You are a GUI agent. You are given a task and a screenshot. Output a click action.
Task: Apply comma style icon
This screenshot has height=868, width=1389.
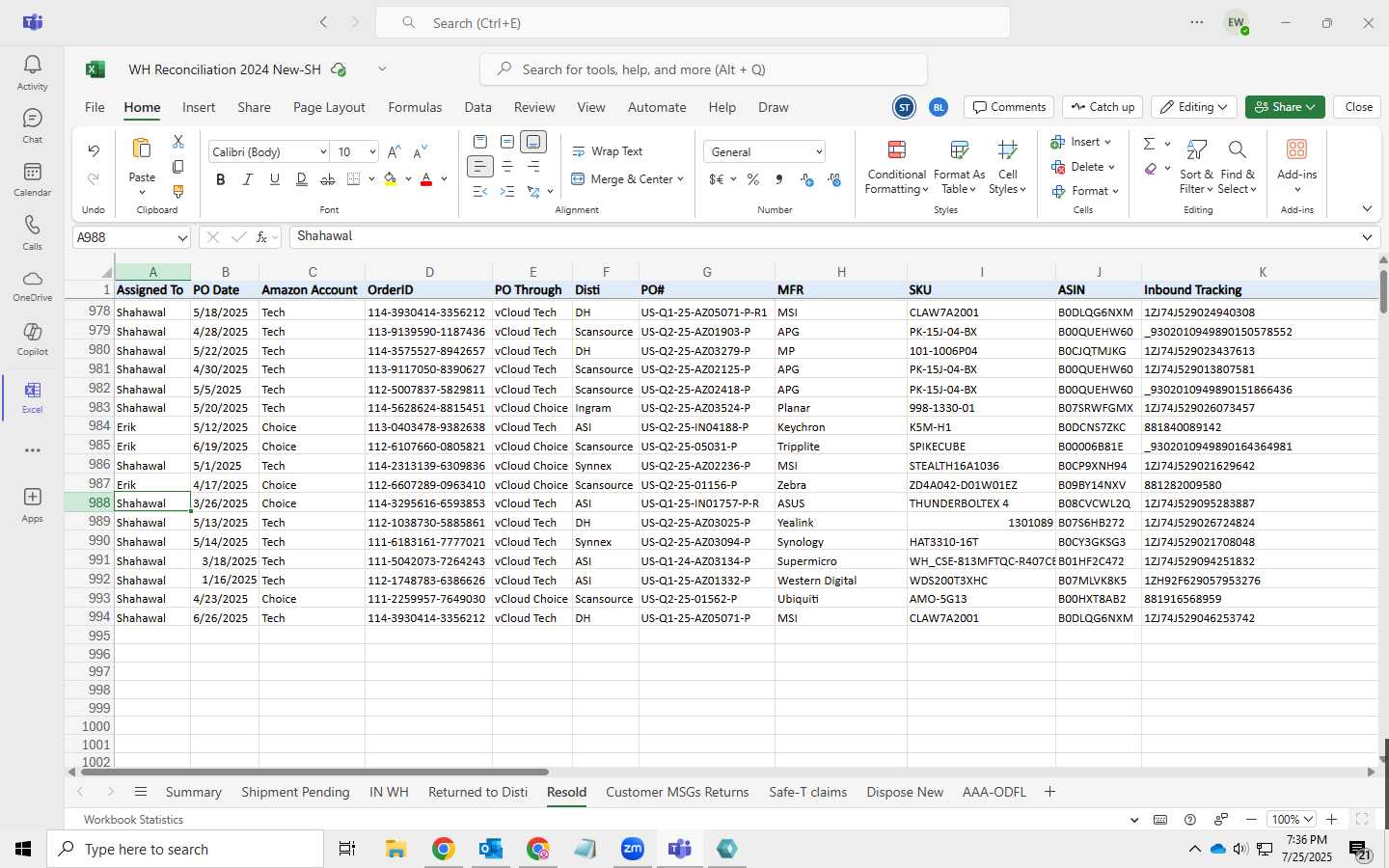[x=779, y=179]
